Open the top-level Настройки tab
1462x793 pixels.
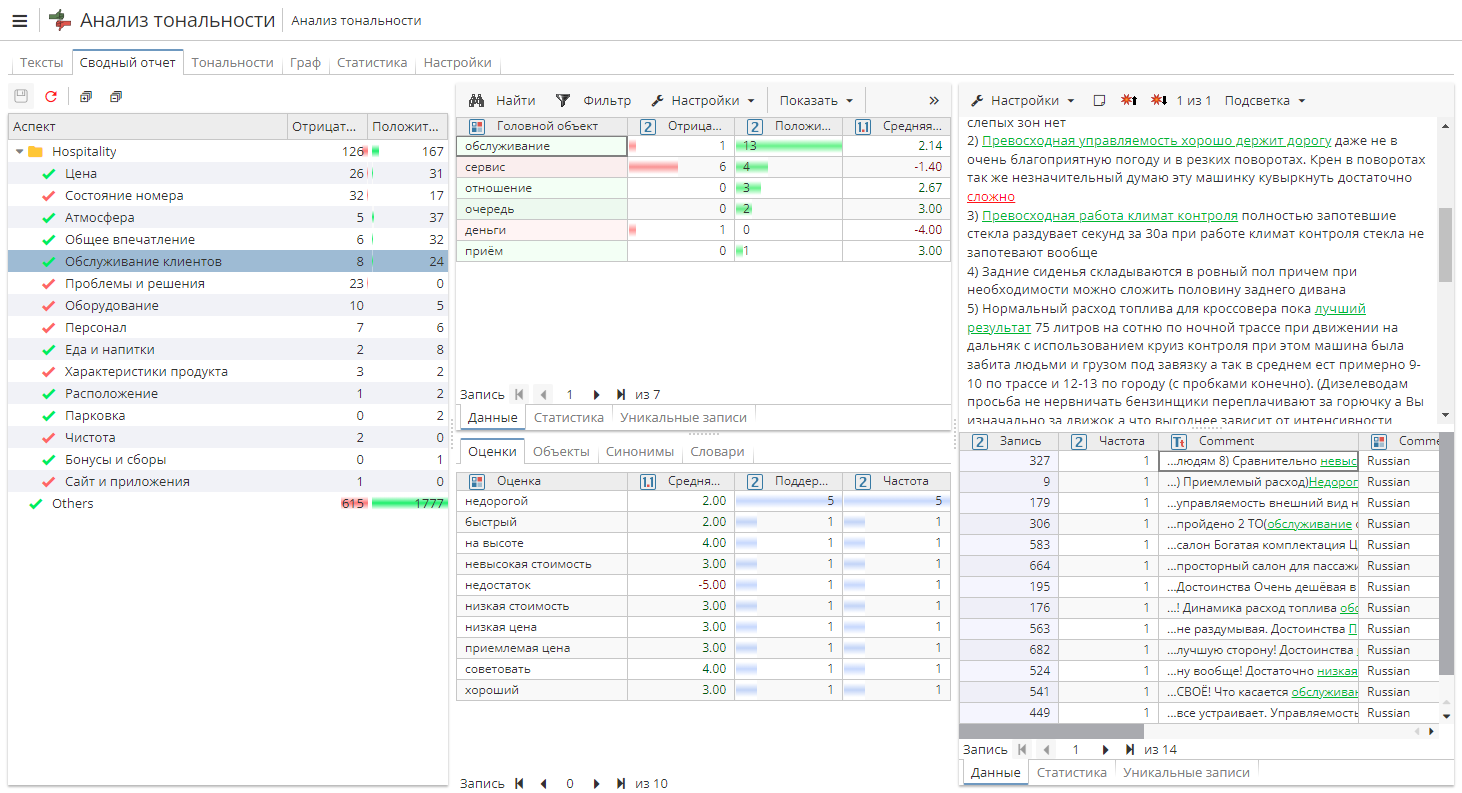pyautogui.click(x=457, y=62)
